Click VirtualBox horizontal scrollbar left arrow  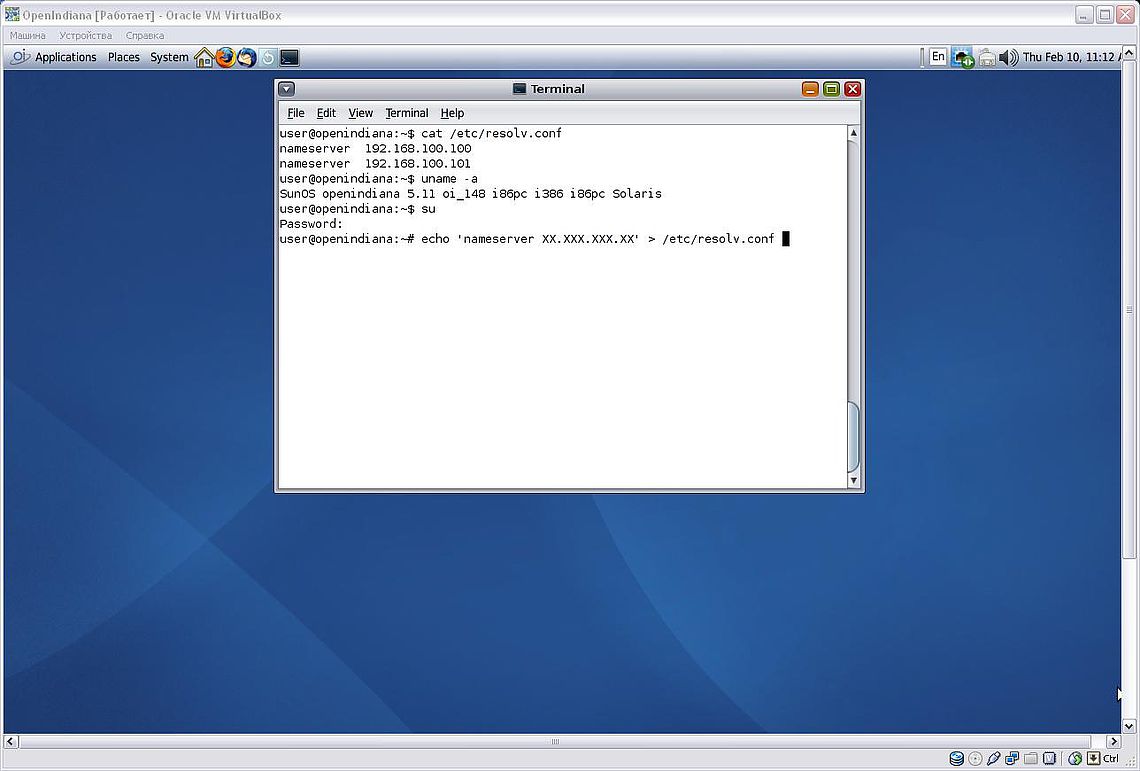(x=11, y=741)
